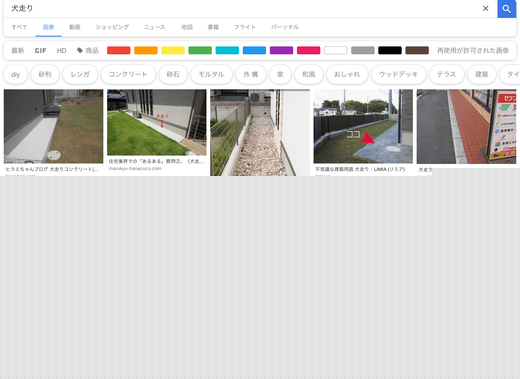Open the すべて tab
The width and height of the screenshot is (520, 379).
(x=19, y=27)
